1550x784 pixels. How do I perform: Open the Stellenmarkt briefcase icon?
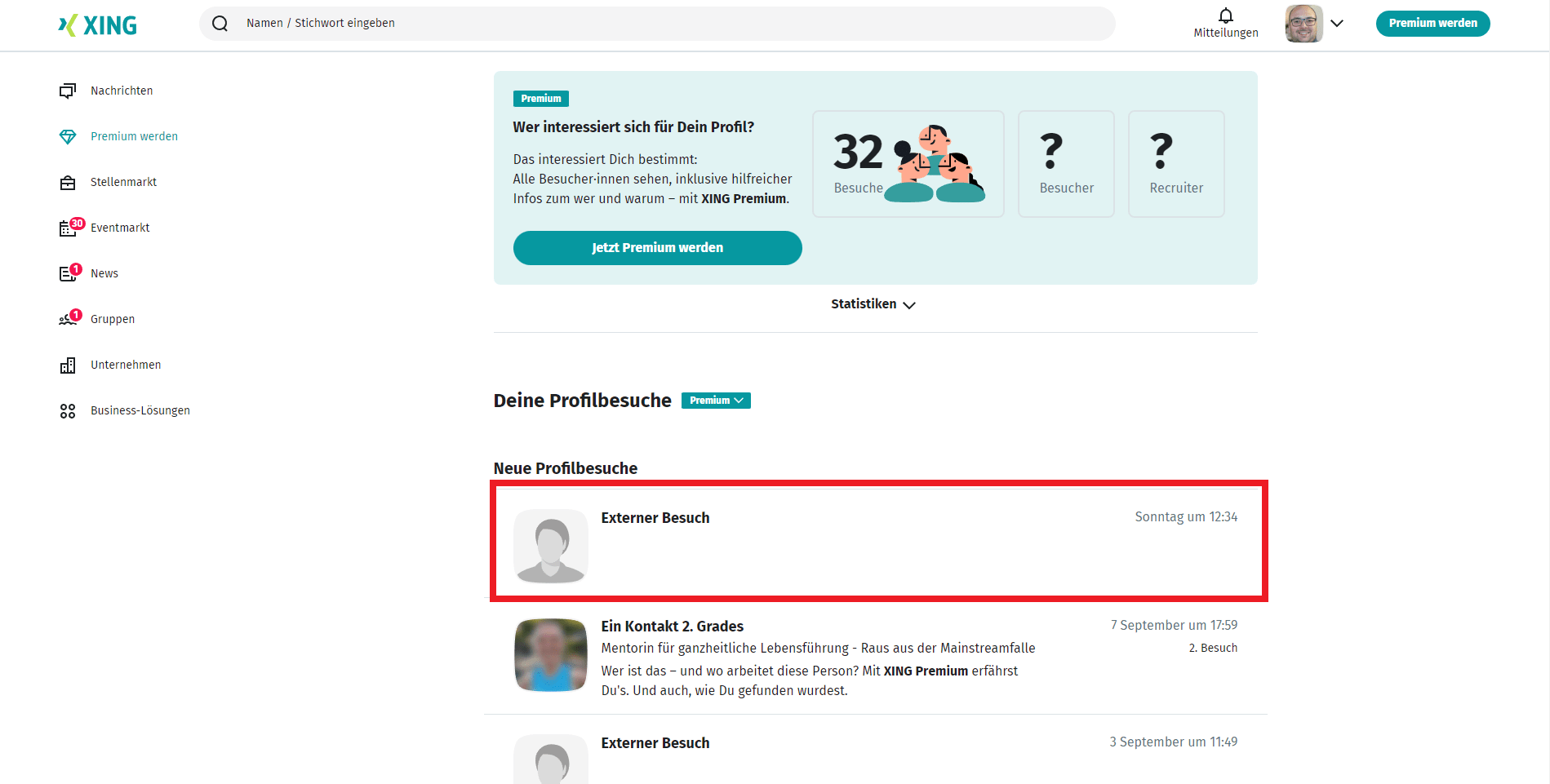68,182
